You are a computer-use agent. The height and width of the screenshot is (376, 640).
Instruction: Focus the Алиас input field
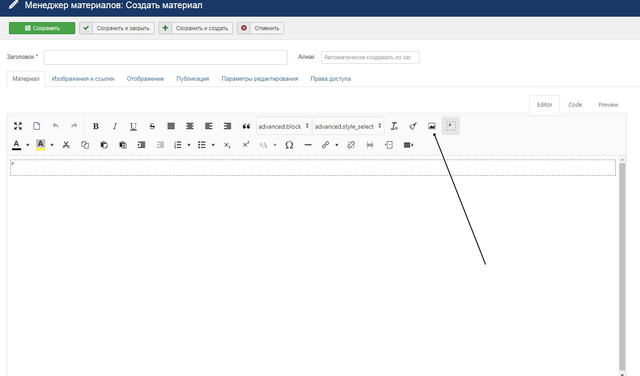[370, 58]
